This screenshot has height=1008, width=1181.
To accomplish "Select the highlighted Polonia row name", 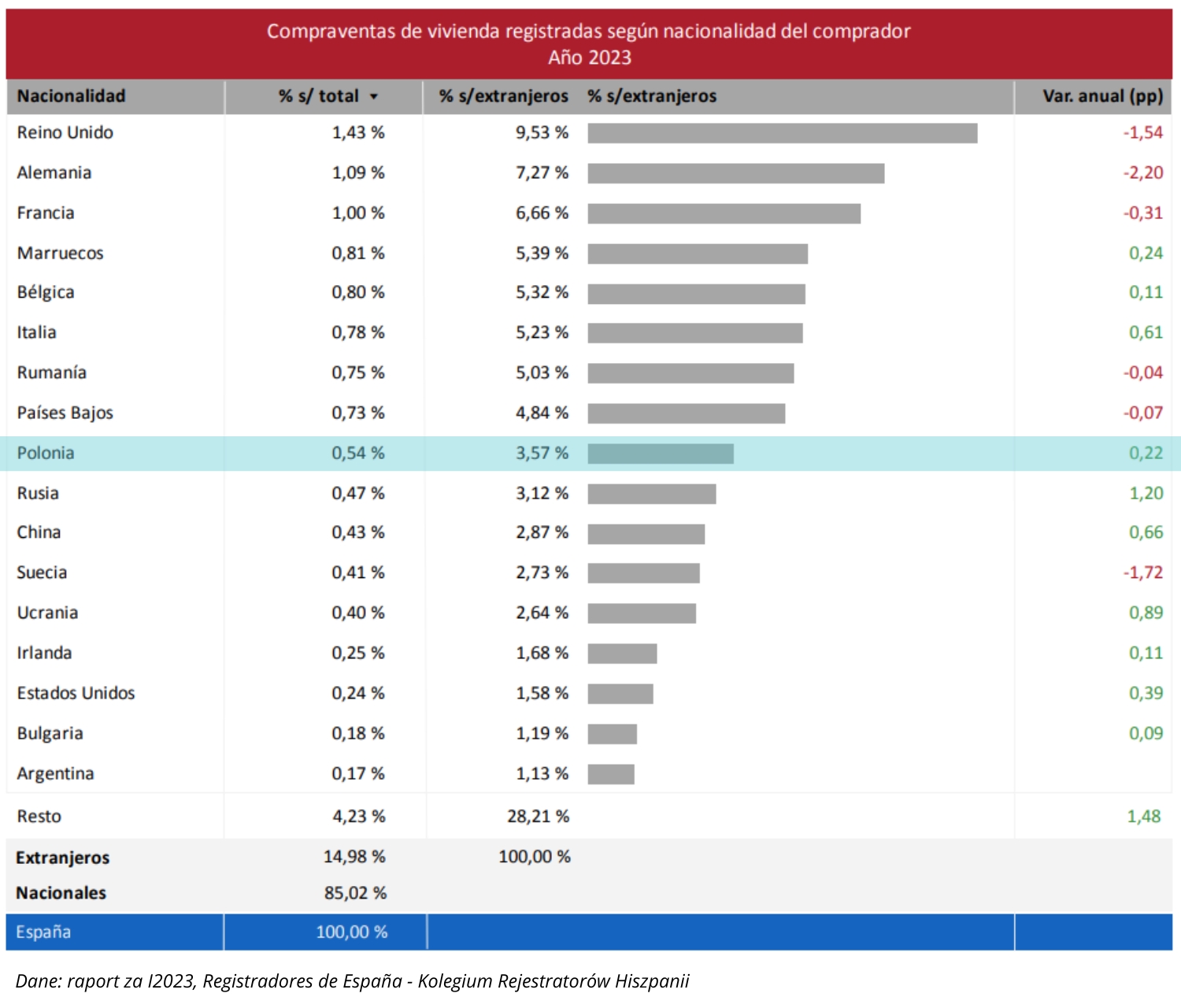I will [x=46, y=453].
